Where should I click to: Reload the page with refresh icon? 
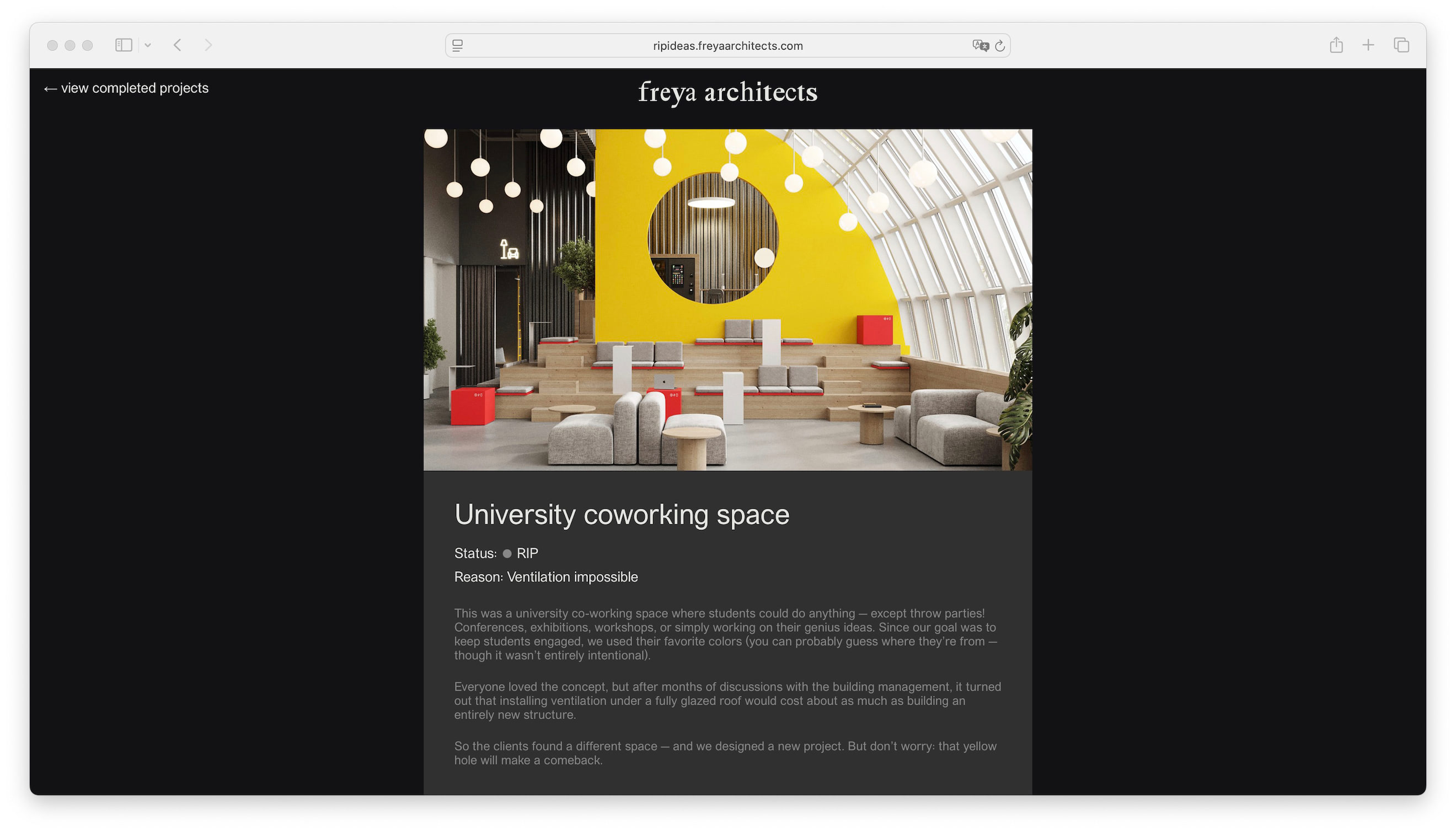[x=1000, y=46]
